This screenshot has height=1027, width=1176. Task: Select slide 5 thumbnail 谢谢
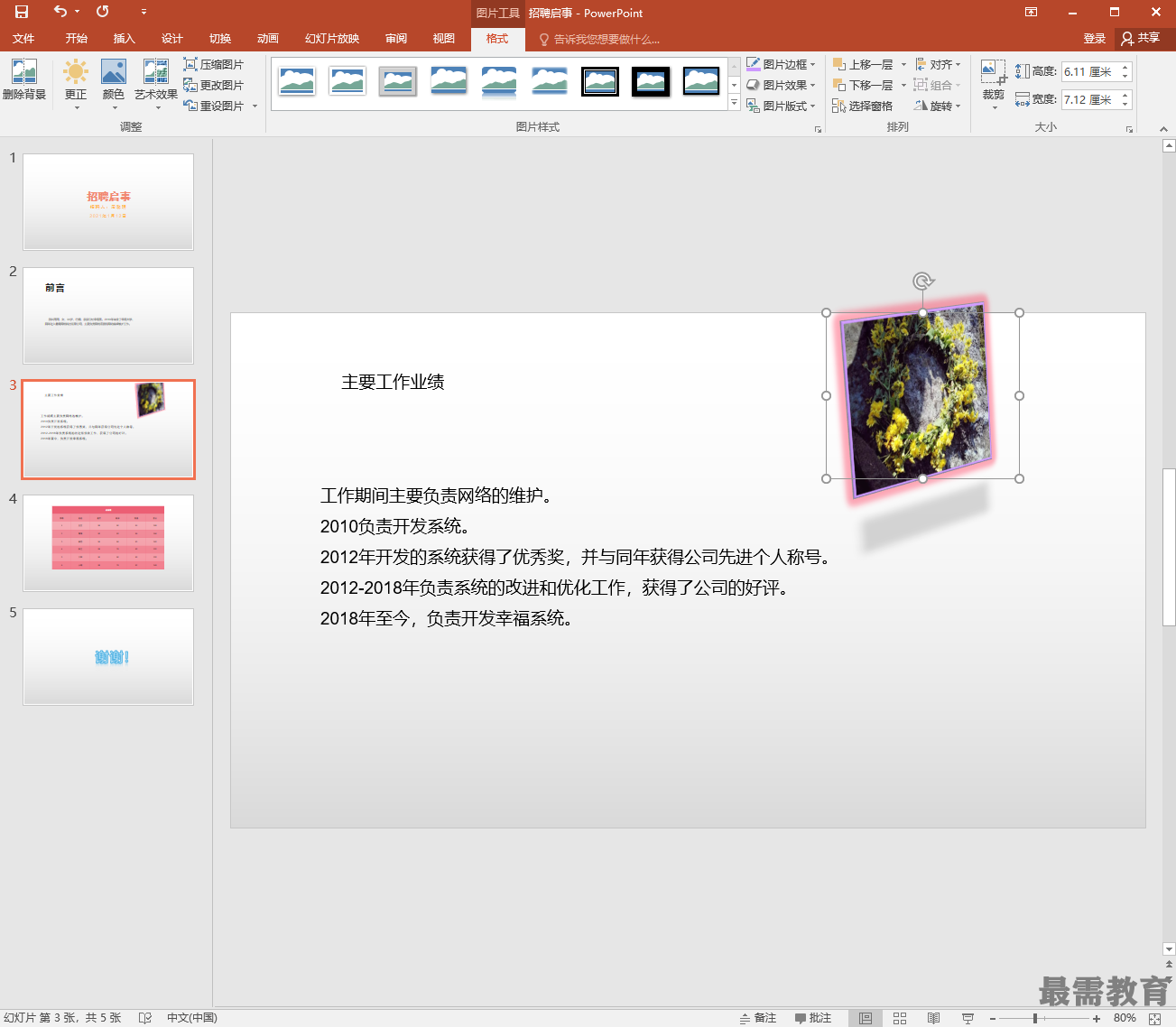pos(108,656)
